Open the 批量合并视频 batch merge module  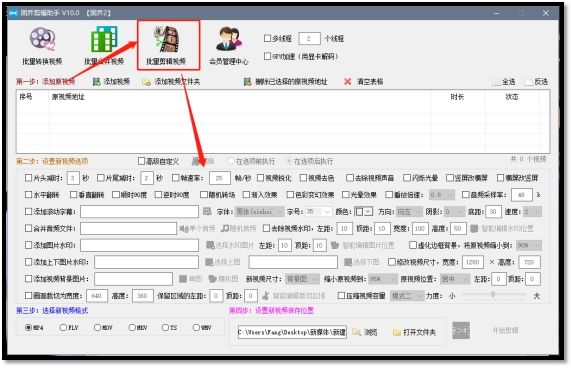pyautogui.click(x=104, y=45)
